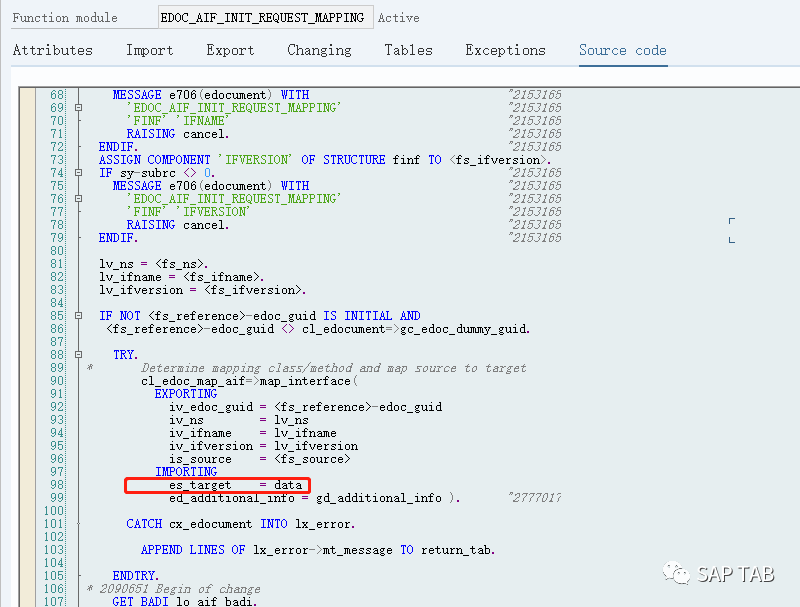Click 'es_target = data' on line 98

click(x=236, y=485)
